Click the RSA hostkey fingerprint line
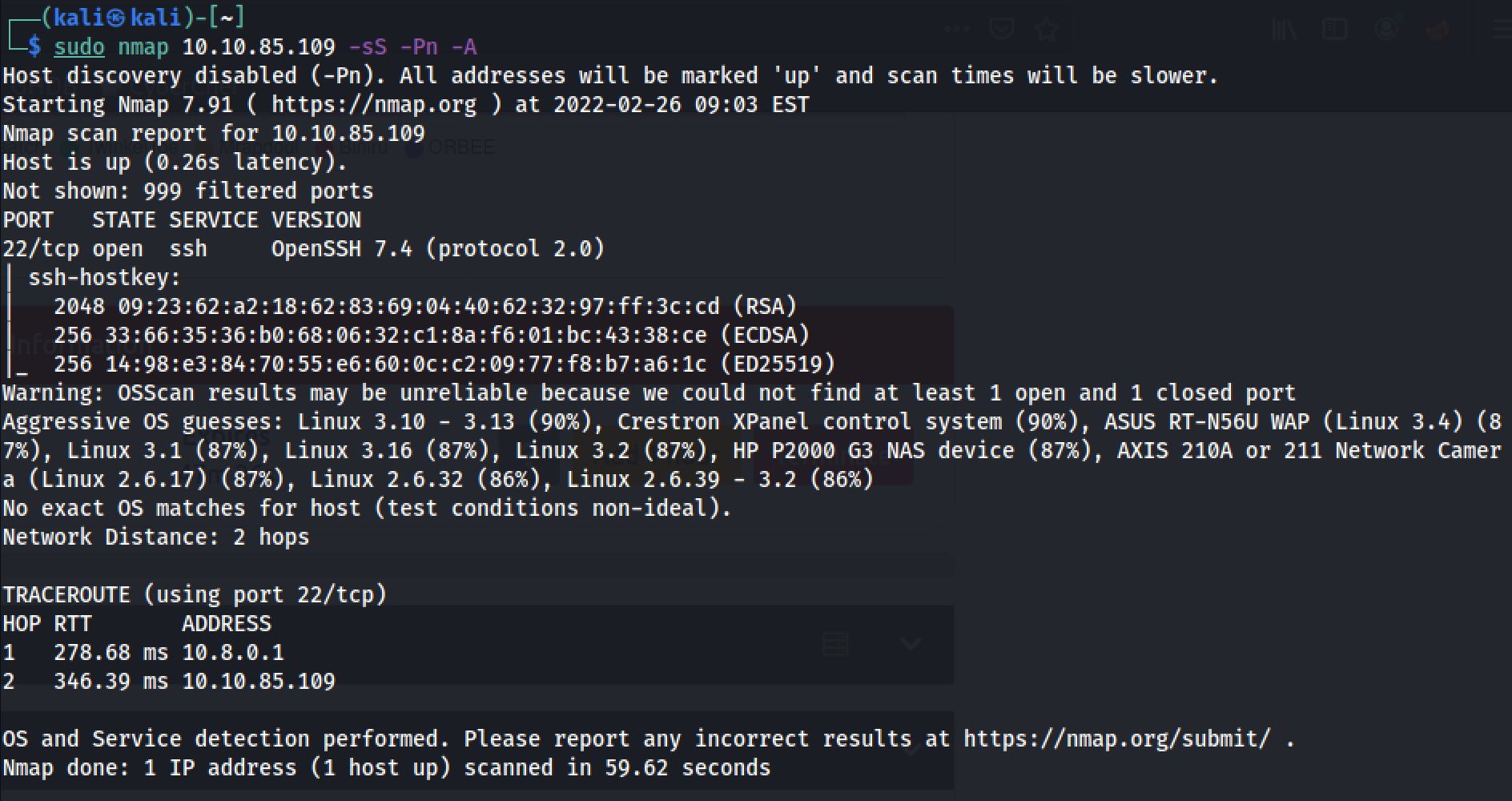The height and width of the screenshot is (801, 1512). tap(424, 307)
